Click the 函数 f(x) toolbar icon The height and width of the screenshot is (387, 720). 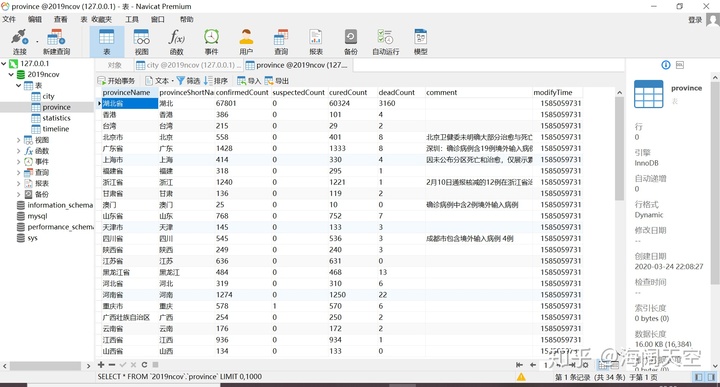click(176, 41)
